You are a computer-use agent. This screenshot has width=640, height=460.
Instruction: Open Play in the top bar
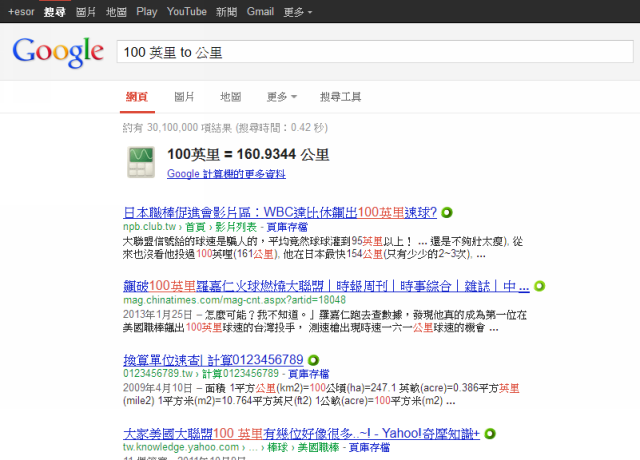(x=147, y=12)
